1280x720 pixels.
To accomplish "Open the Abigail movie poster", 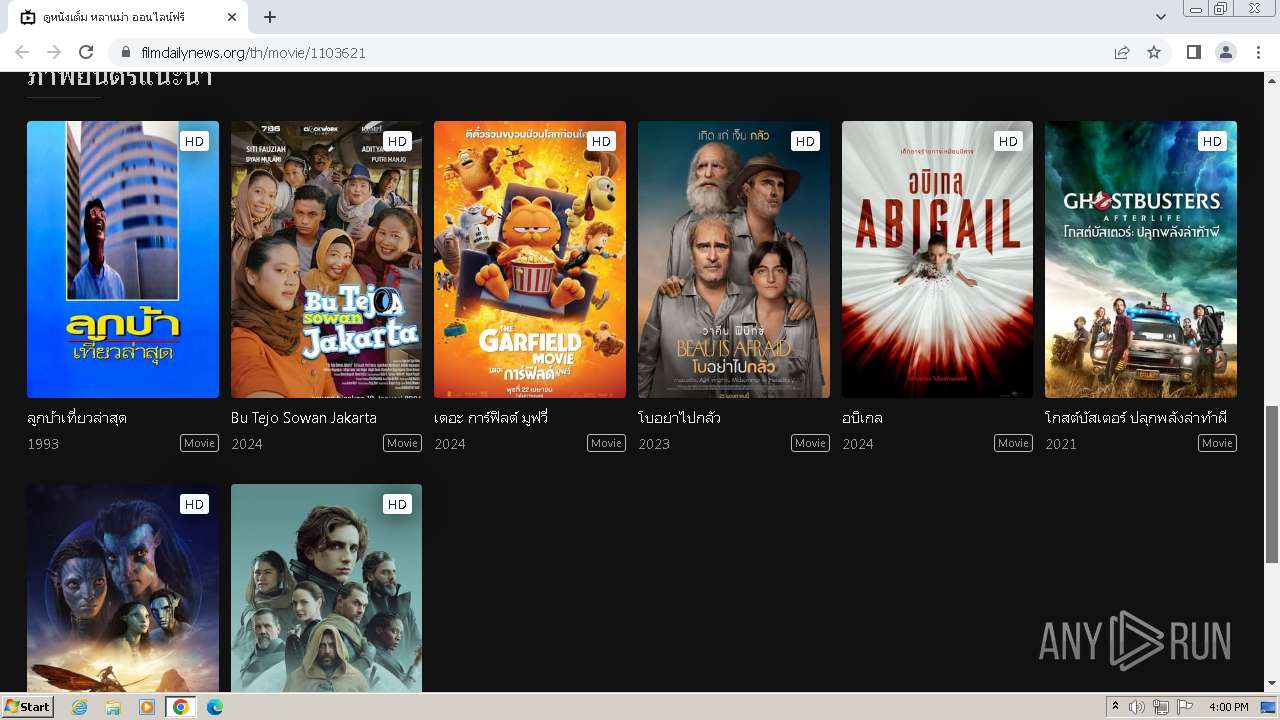I will click(937, 259).
